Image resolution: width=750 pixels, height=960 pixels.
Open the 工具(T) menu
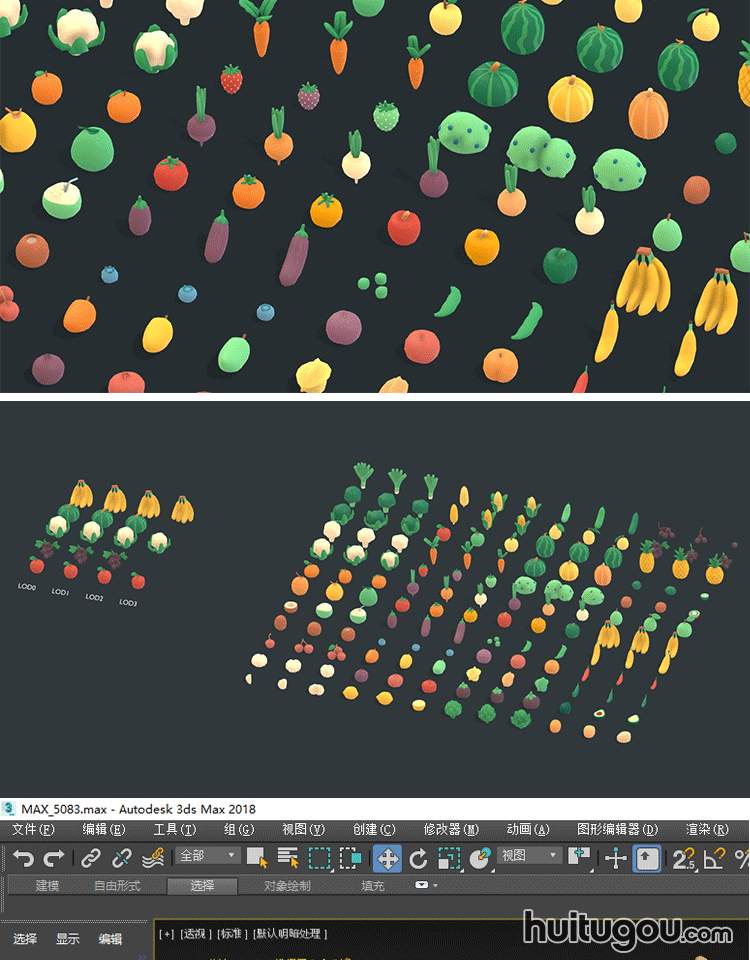coord(174,830)
